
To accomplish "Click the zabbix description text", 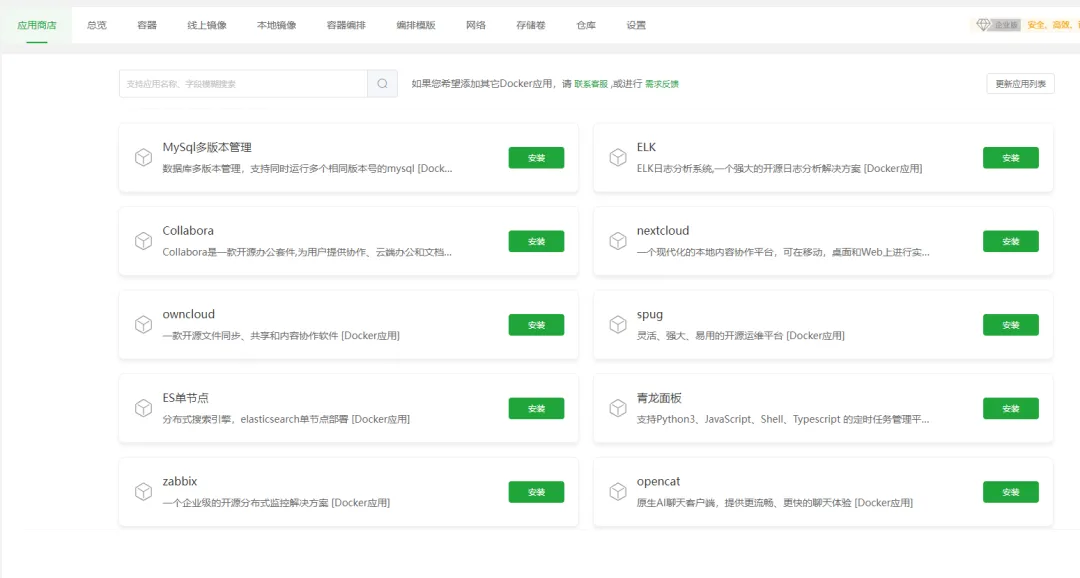I will 276,503.
